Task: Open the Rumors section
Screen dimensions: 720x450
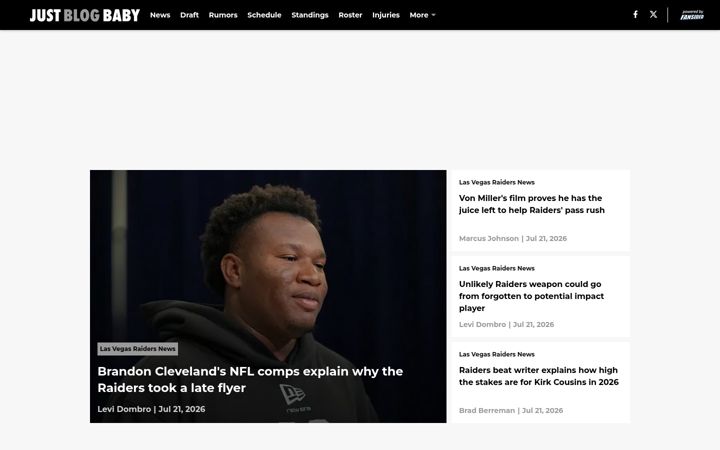Action: (223, 15)
